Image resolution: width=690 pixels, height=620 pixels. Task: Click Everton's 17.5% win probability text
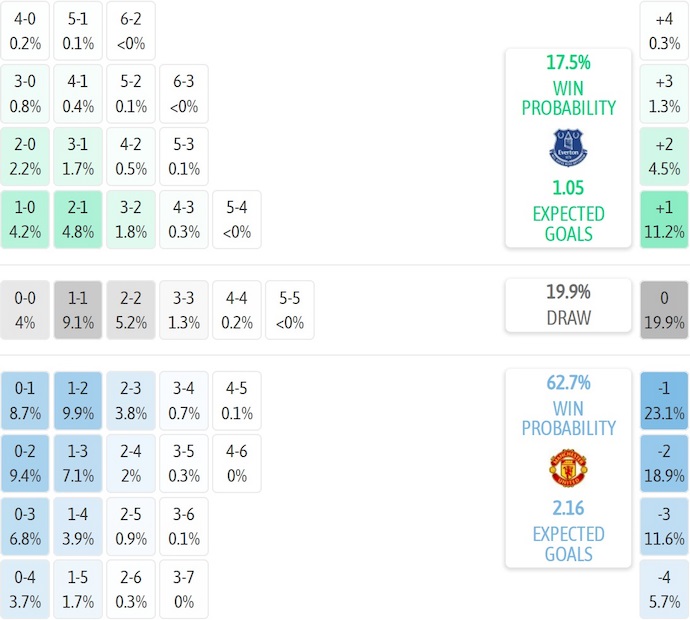pos(567,62)
